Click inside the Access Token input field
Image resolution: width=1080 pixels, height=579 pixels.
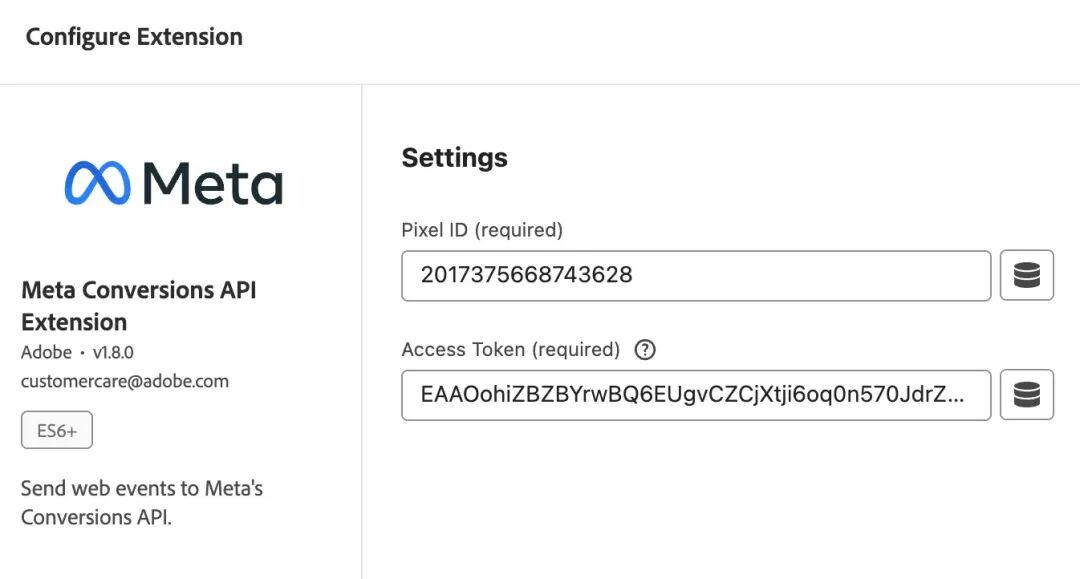click(x=695, y=394)
